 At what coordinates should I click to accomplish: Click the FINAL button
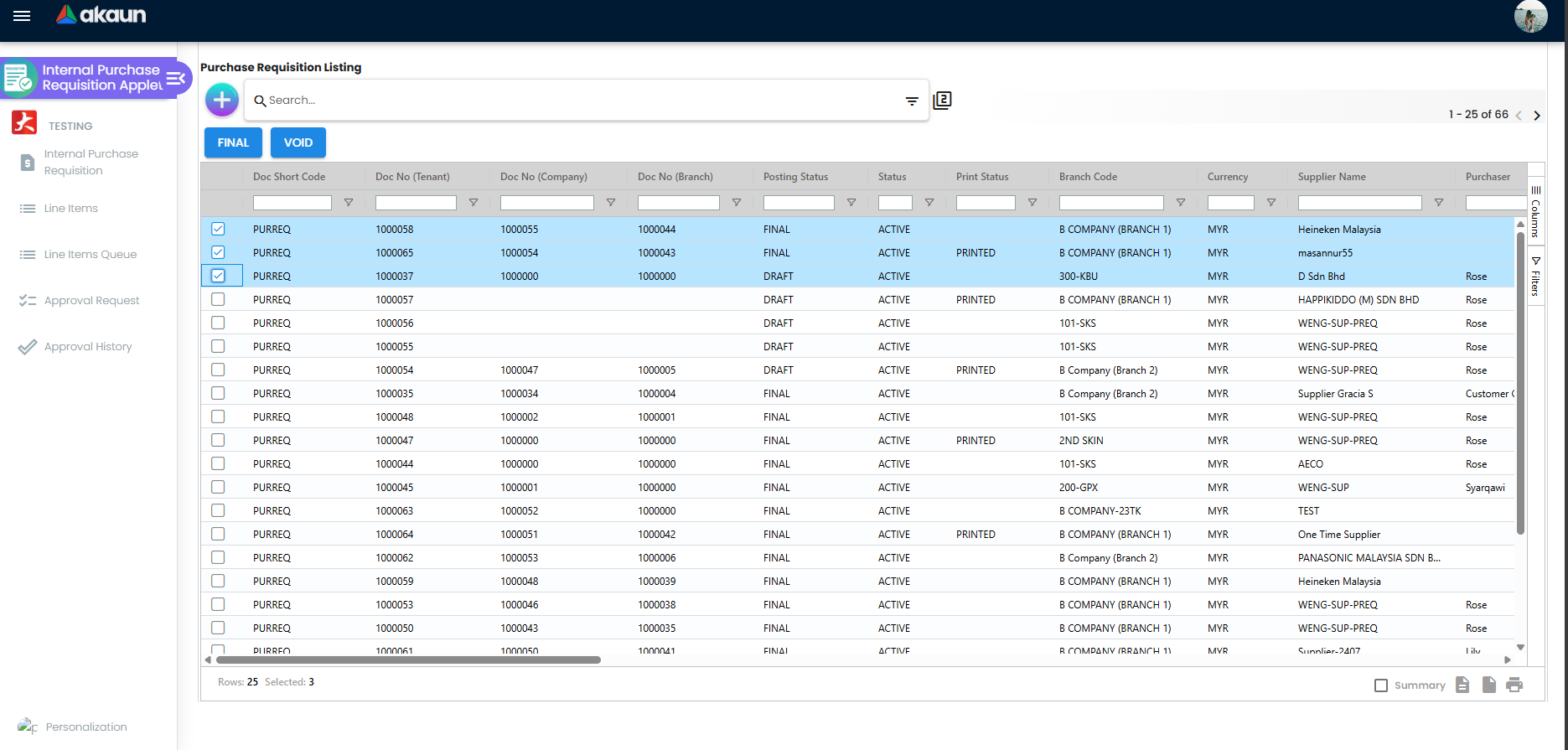[233, 142]
